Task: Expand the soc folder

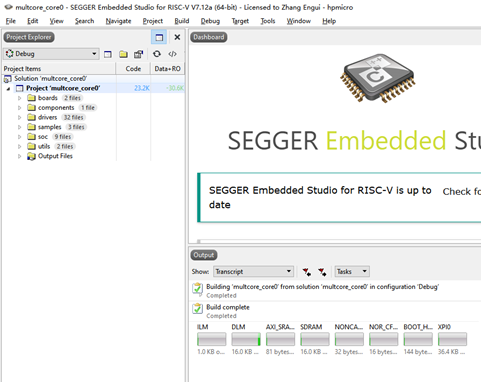Action: (x=19, y=137)
